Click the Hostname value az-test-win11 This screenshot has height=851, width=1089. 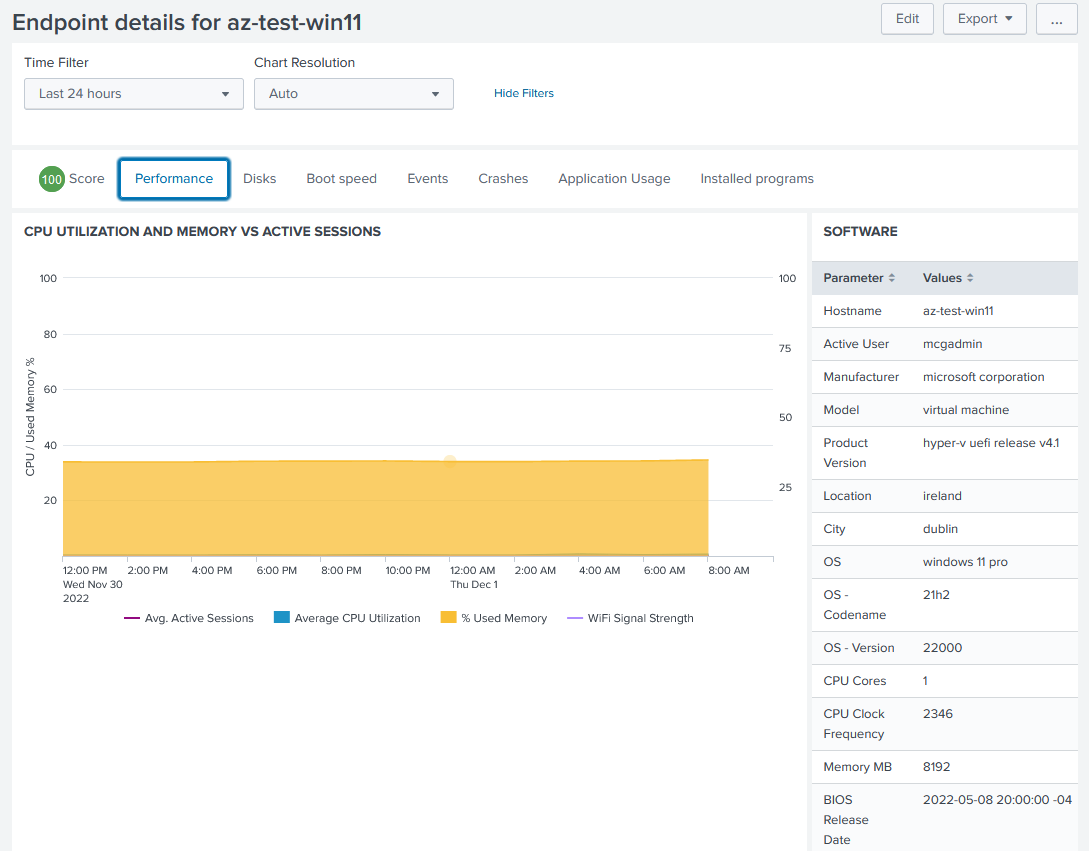[x=958, y=311]
